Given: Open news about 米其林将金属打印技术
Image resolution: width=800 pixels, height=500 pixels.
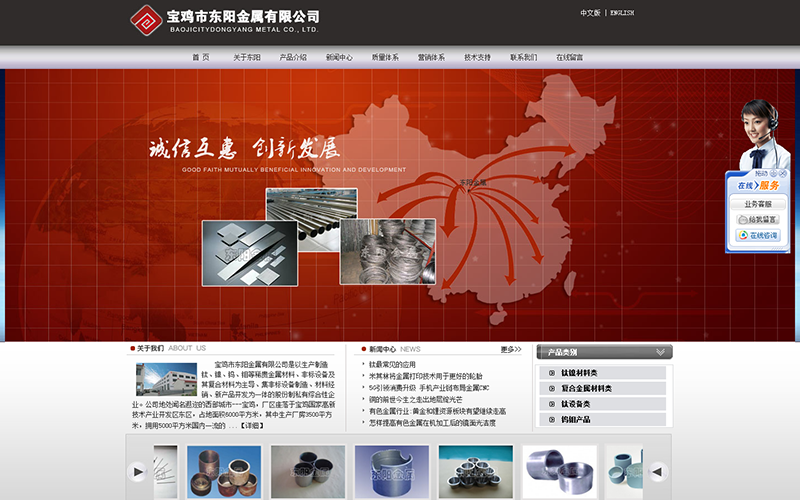Looking at the screenshot, I should pos(426,376).
